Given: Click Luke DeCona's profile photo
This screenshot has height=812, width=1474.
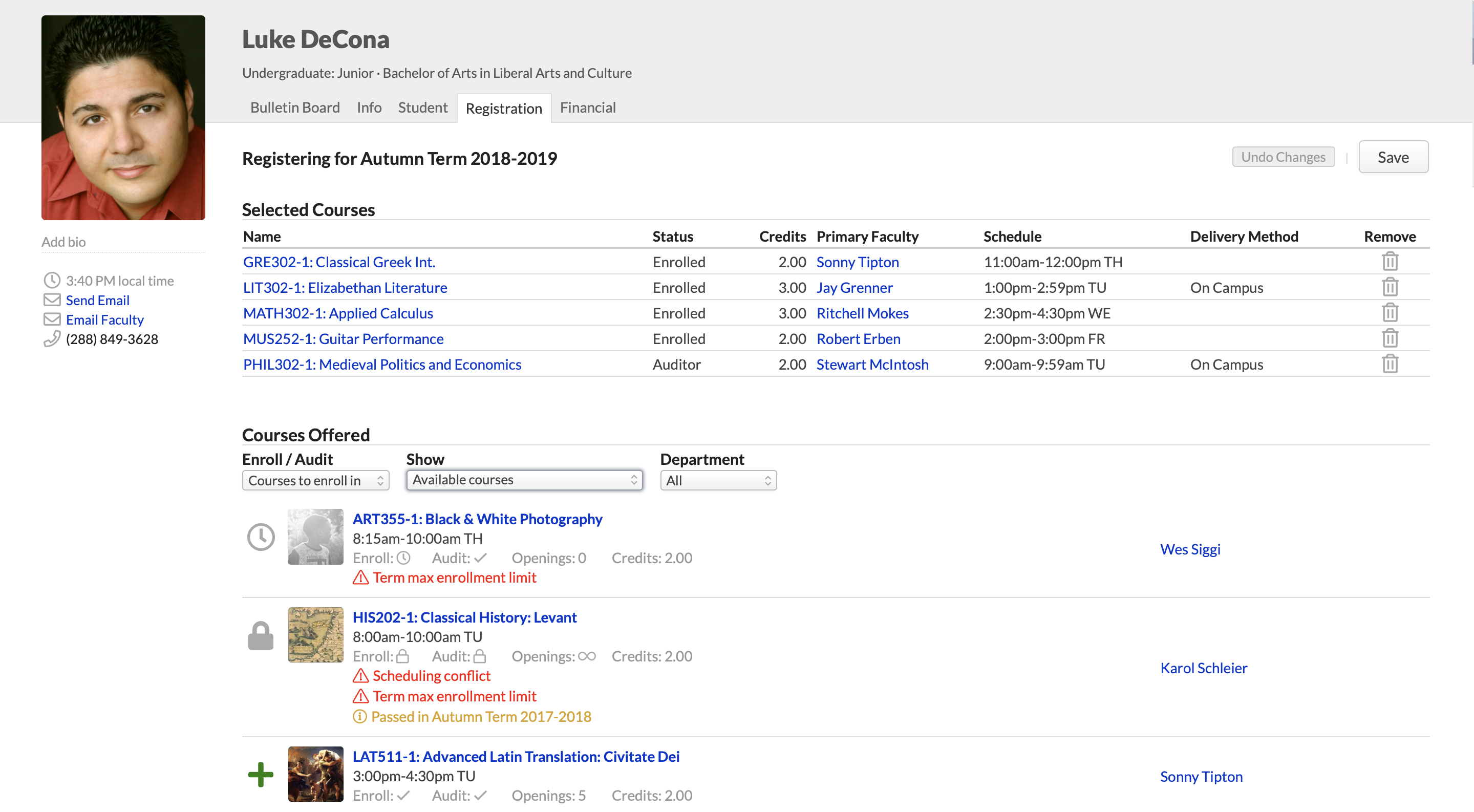Looking at the screenshot, I should coord(123,117).
